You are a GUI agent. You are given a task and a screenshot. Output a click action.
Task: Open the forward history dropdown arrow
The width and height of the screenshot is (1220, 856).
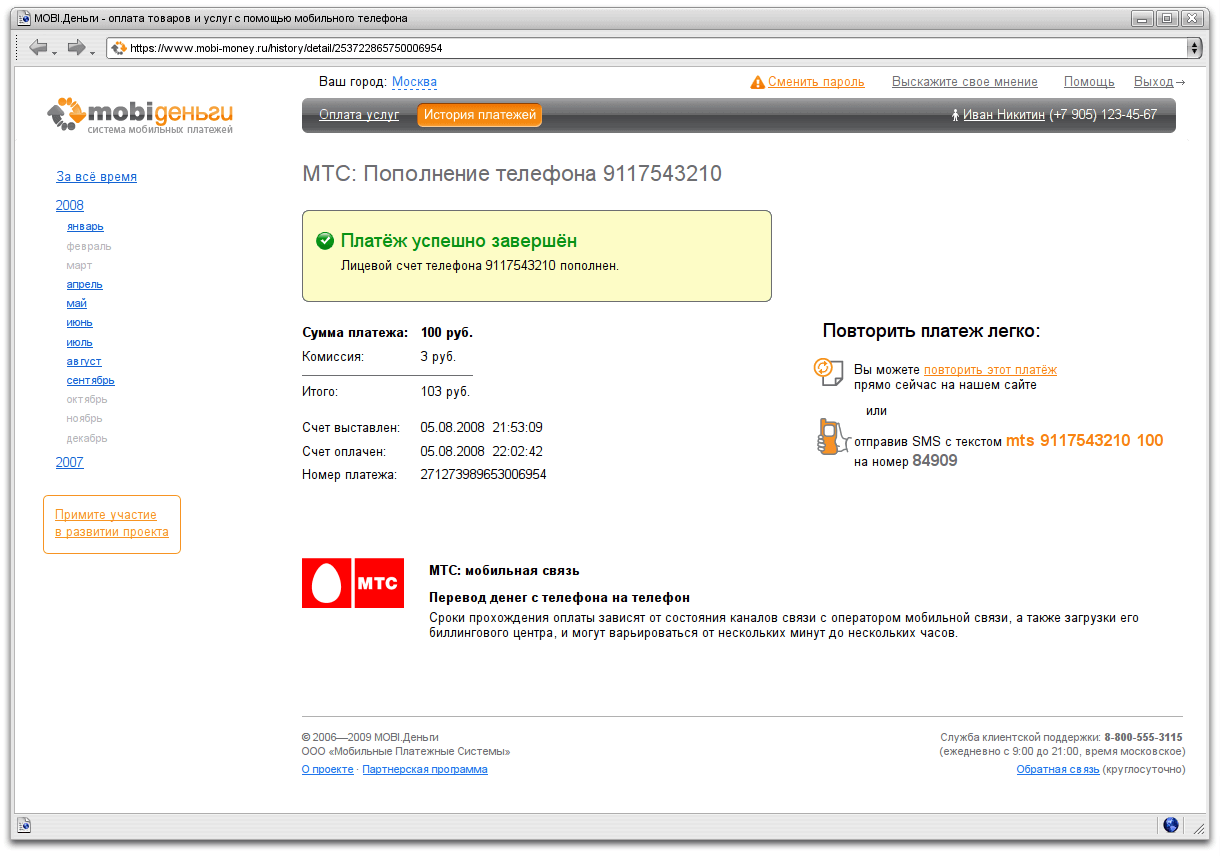[x=93, y=51]
